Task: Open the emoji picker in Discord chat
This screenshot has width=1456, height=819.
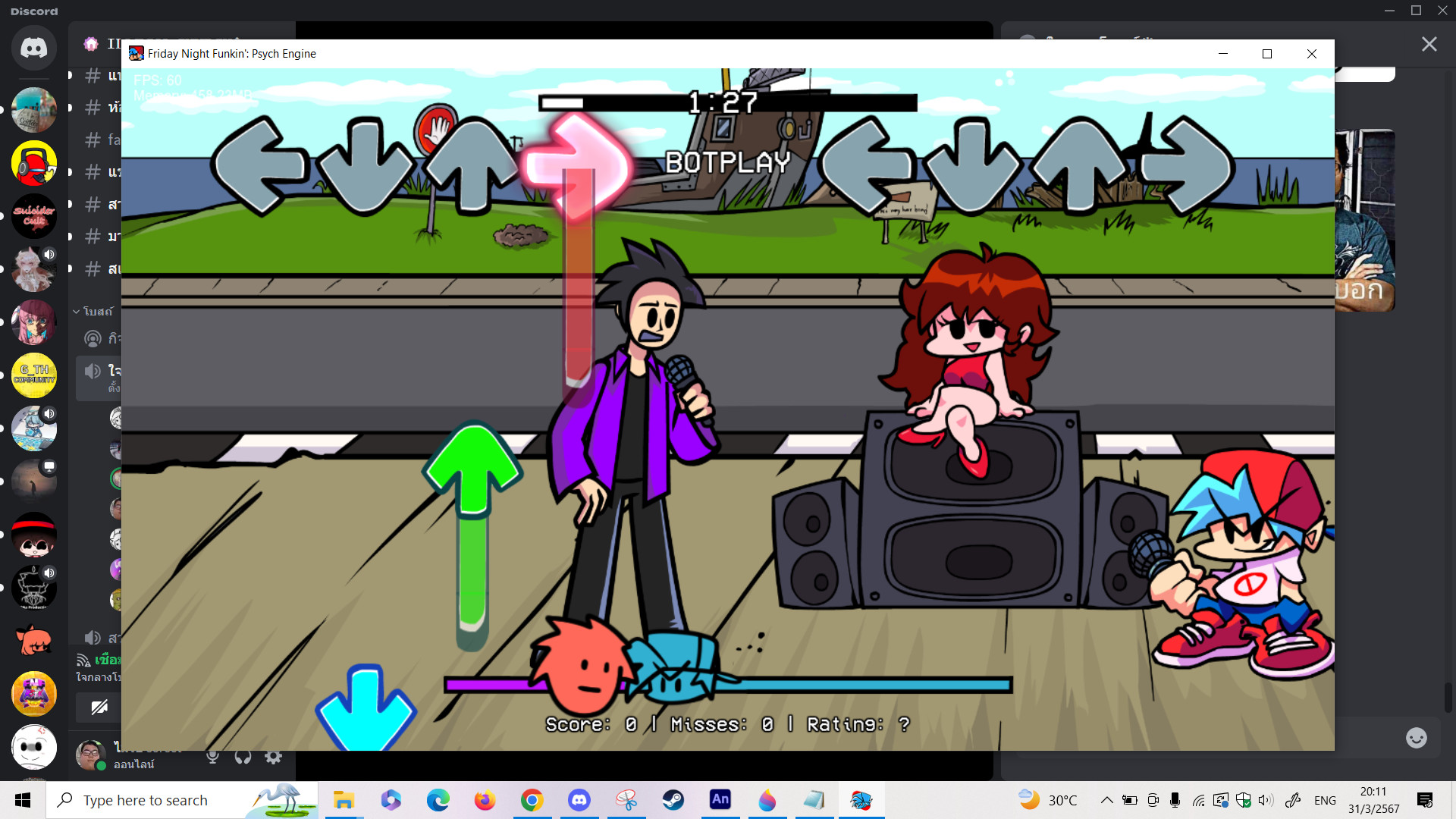Action: 1416,738
